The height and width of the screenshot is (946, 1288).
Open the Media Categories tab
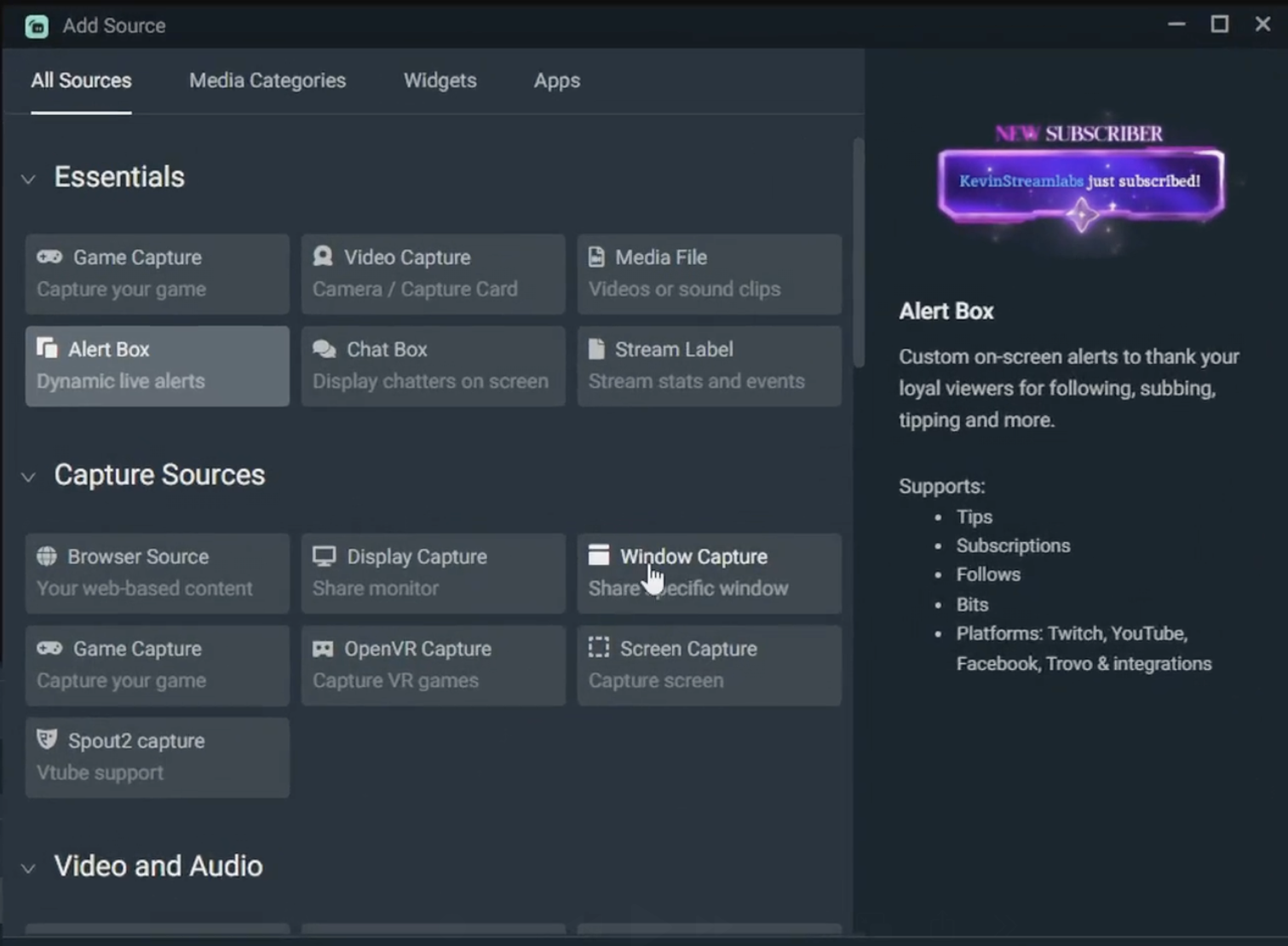(267, 81)
